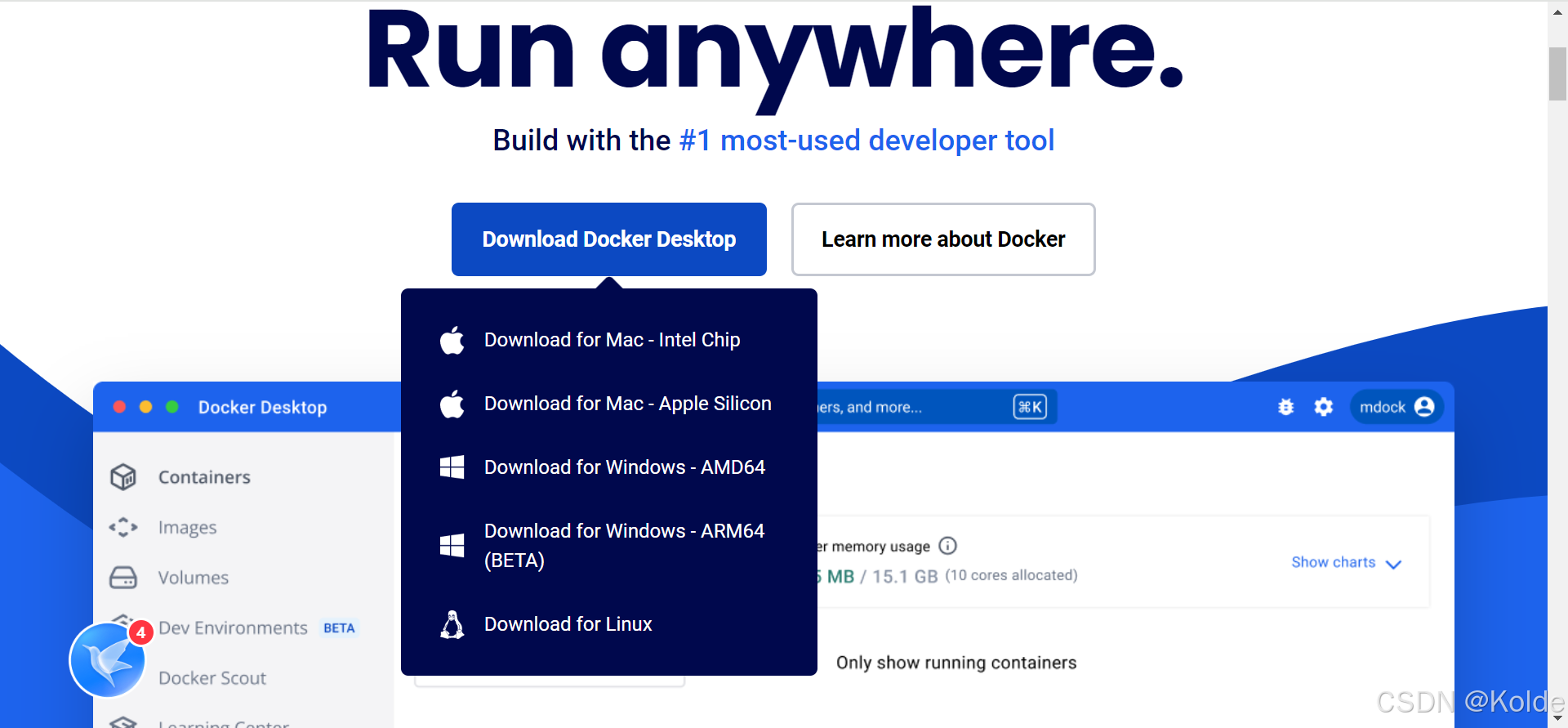Screen dimensions: 1568x728
Task: Follow the #1 most-used developer tool link
Action: pos(866,141)
